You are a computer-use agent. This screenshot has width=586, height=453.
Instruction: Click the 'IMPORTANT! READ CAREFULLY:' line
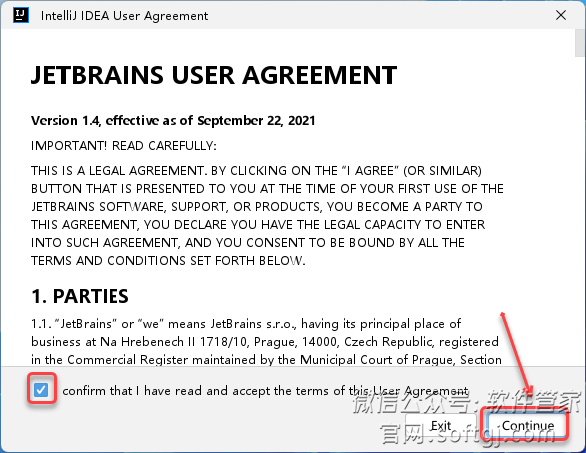[x=124, y=145]
